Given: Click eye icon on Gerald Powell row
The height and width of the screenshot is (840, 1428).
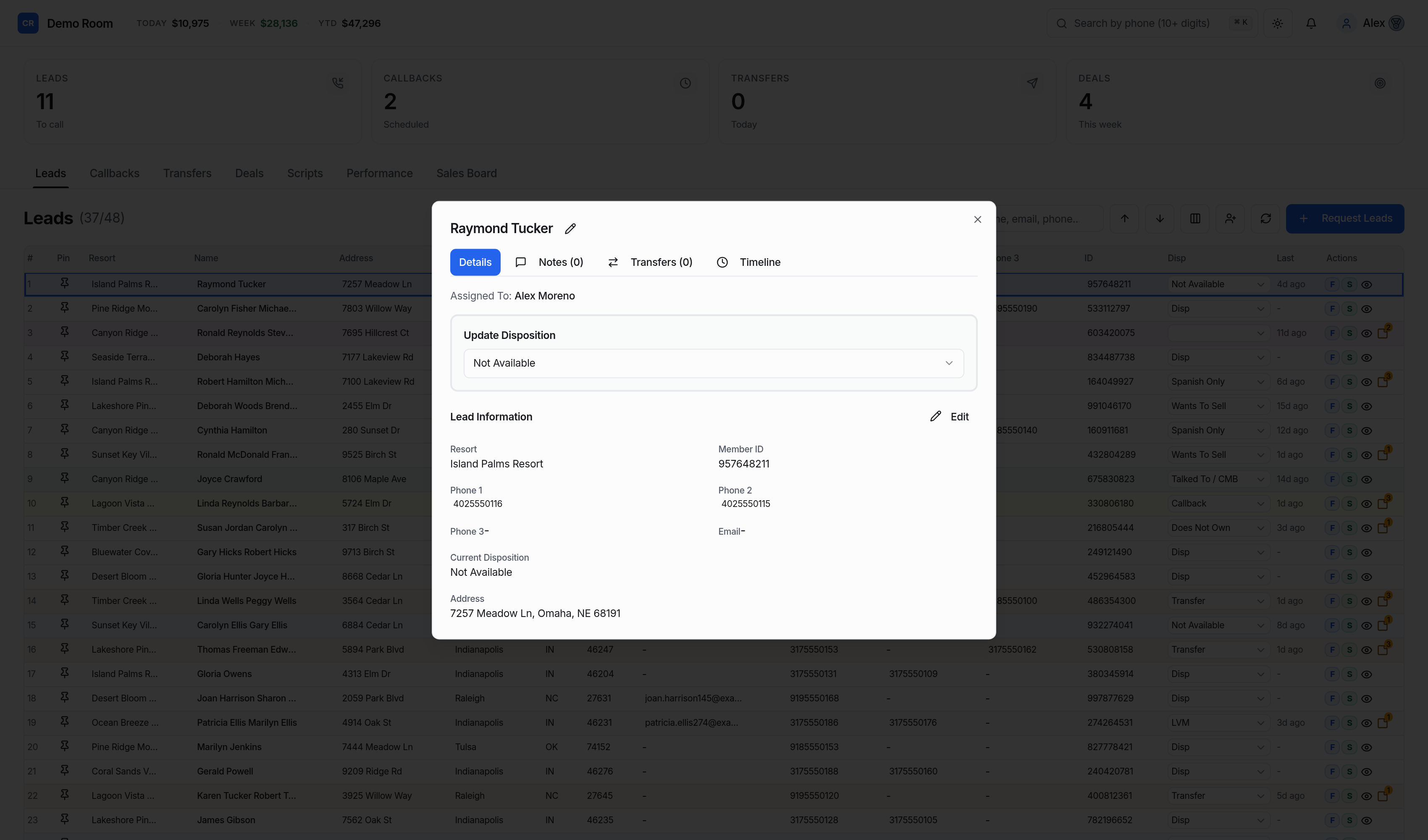Looking at the screenshot, I should (1367, 772).
